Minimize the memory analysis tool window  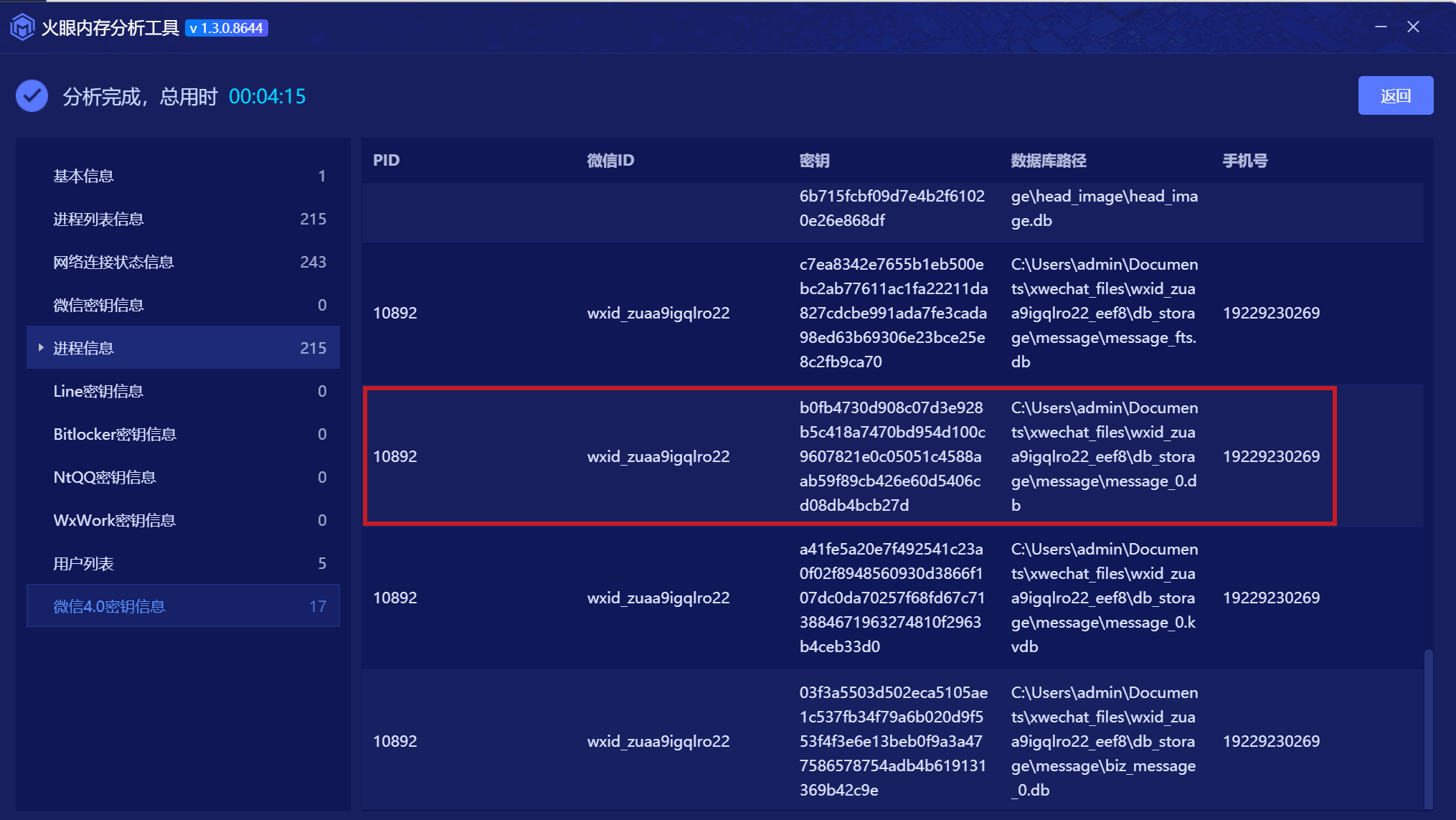(x=1381, y=27)
